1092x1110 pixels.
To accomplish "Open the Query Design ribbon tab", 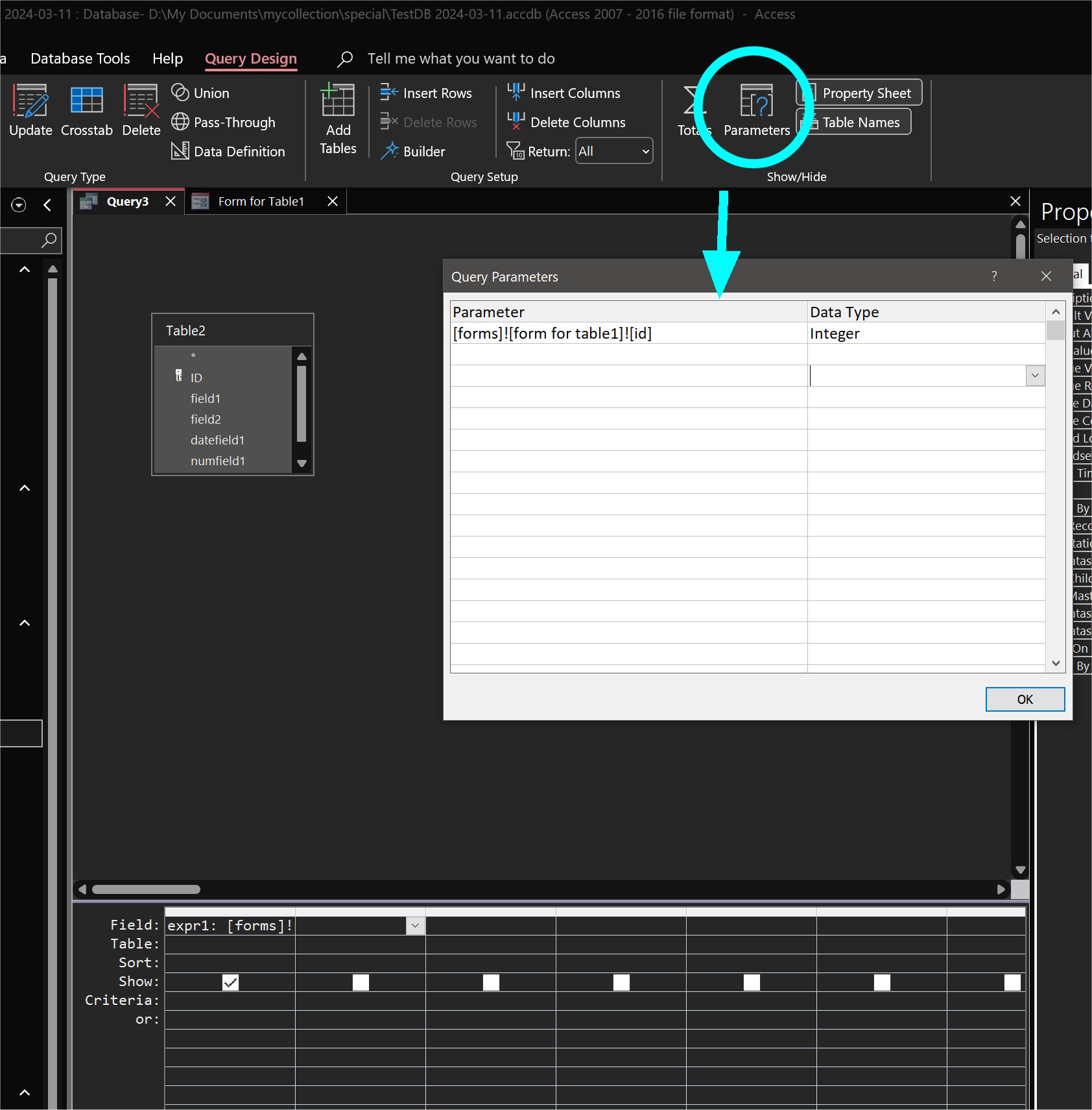I will 251,58.
